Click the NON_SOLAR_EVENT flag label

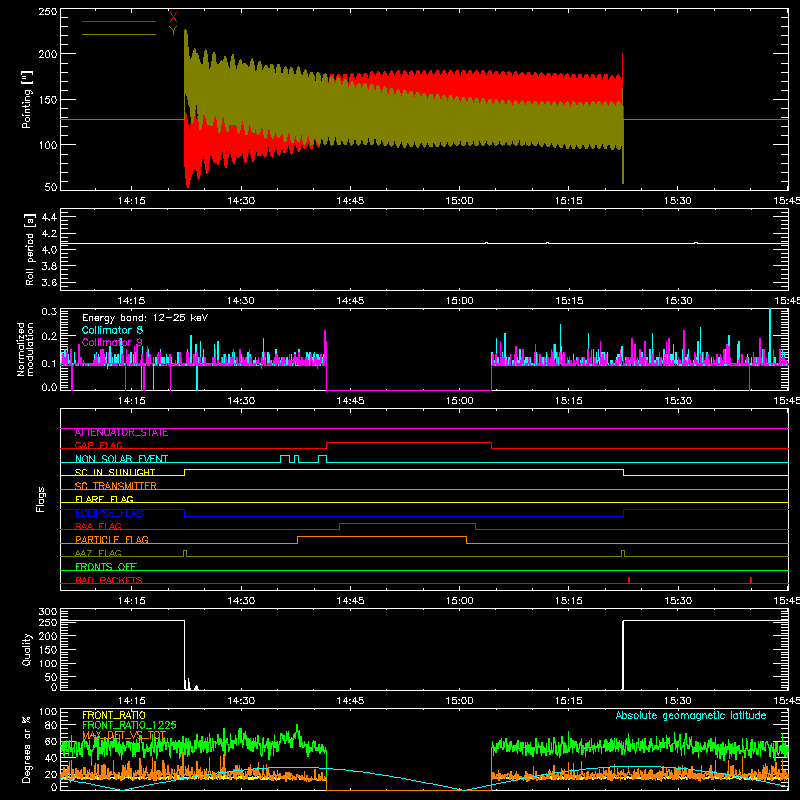coord(121,459)
